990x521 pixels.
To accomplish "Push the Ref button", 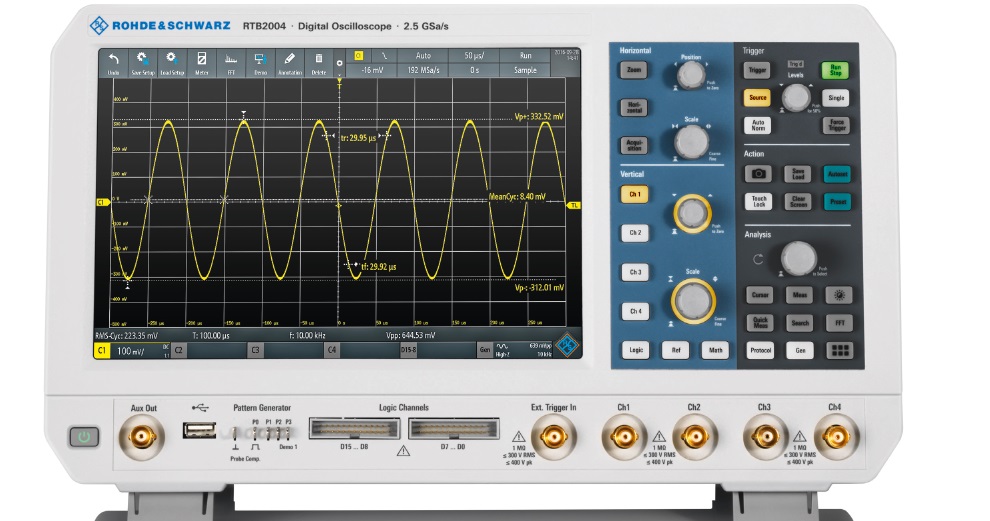I will tap(676, 350).
